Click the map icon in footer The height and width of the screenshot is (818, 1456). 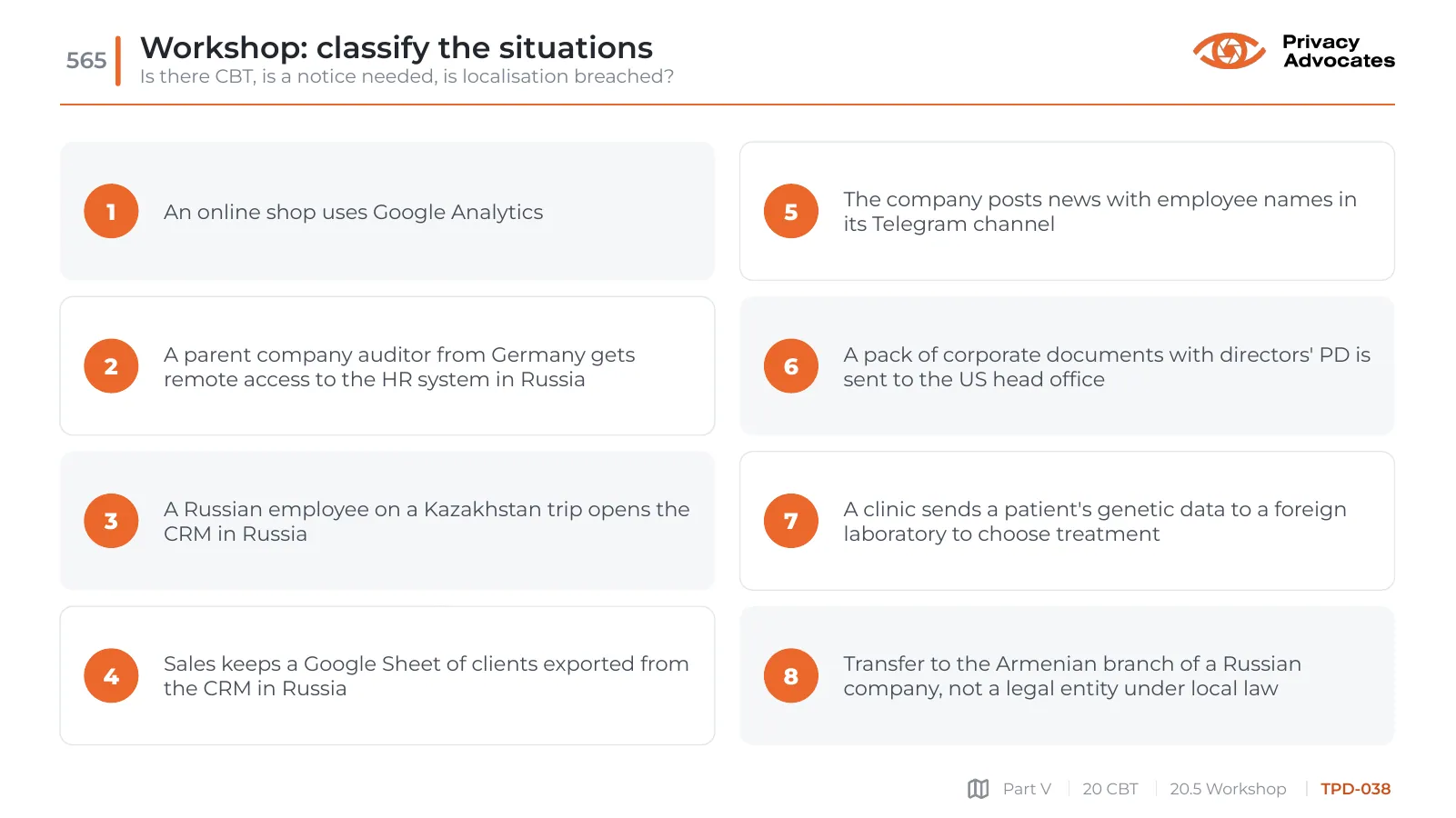(x=978, y=789)
